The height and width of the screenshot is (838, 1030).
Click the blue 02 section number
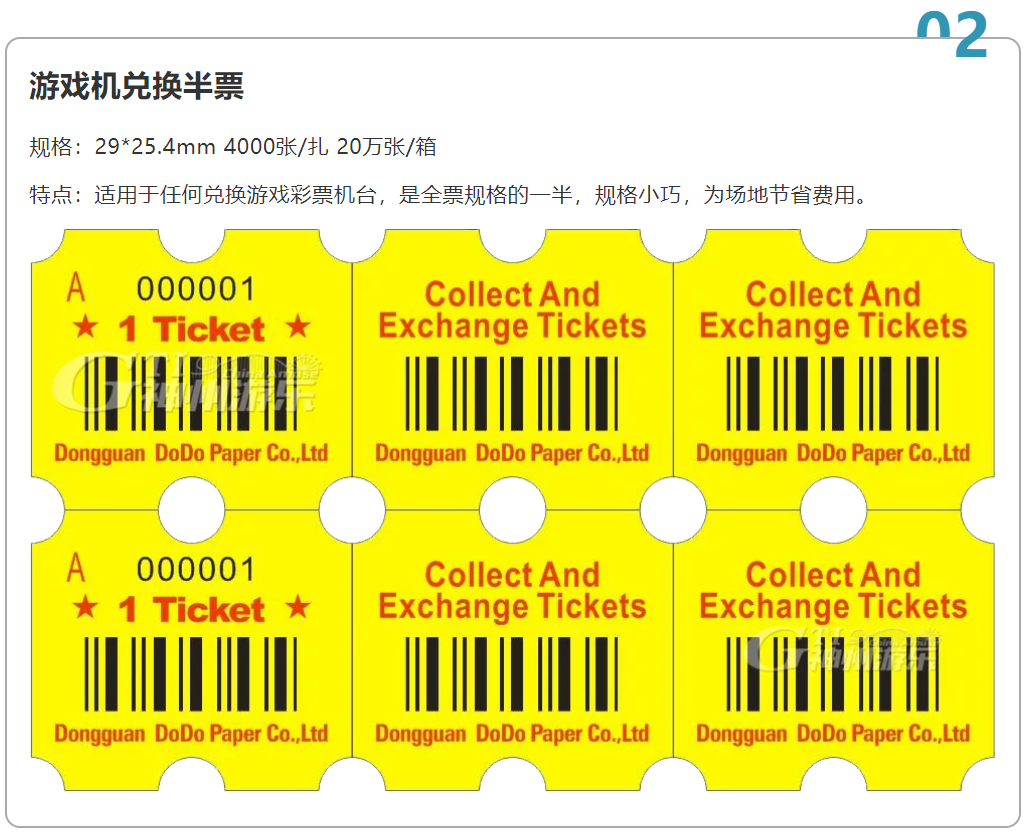(x=952, y=34)
